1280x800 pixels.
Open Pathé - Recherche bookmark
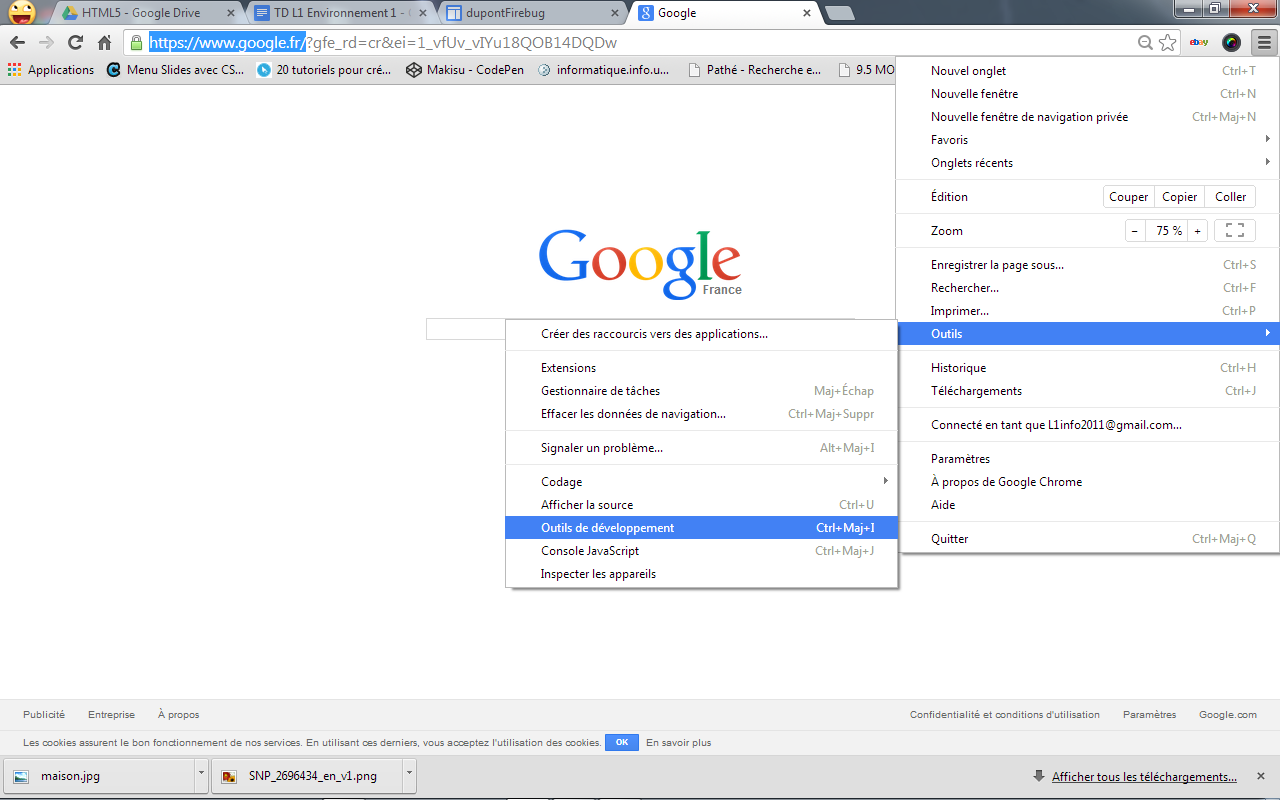[x=755, y=70]
